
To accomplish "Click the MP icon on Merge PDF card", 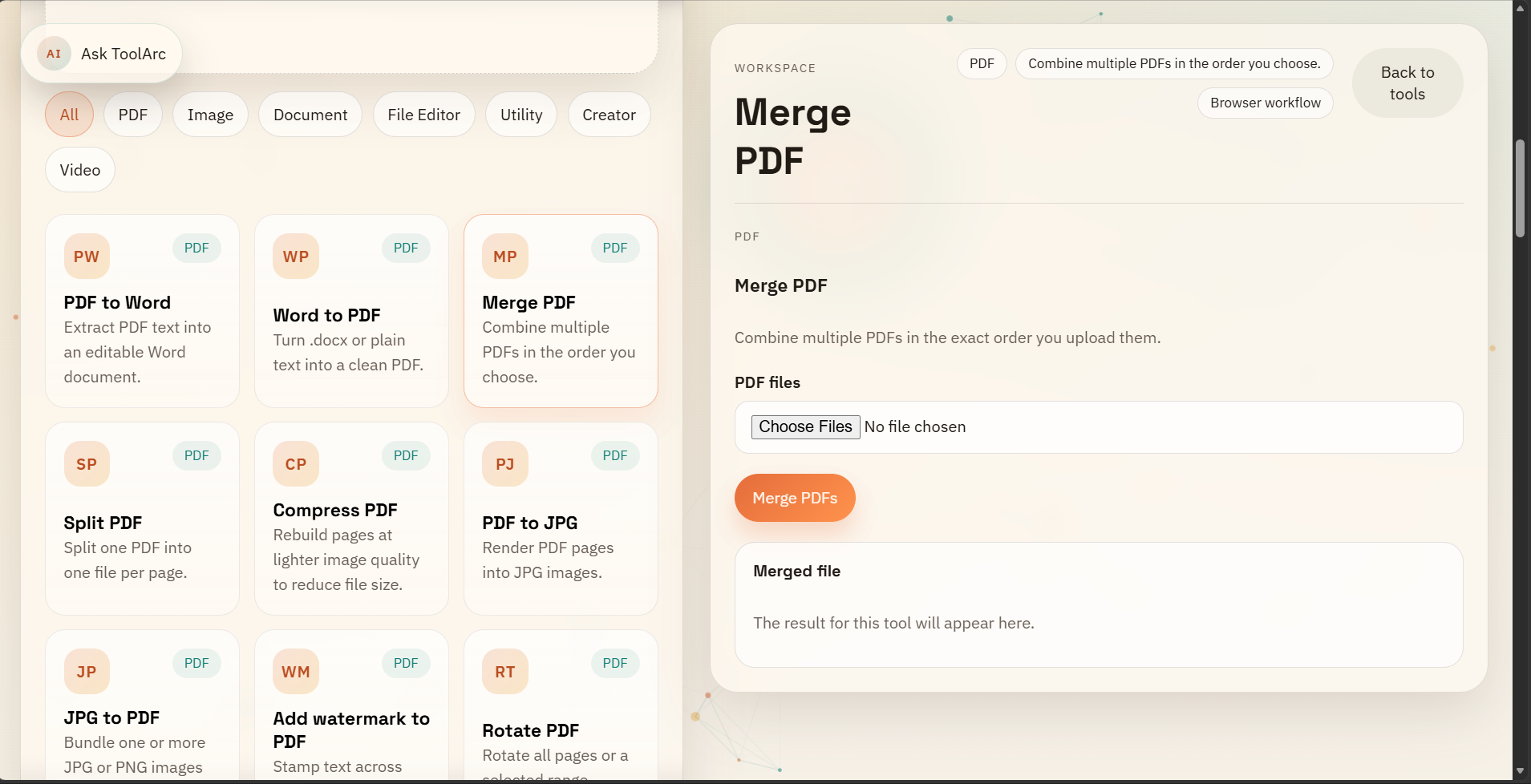I will coord(505,257).
